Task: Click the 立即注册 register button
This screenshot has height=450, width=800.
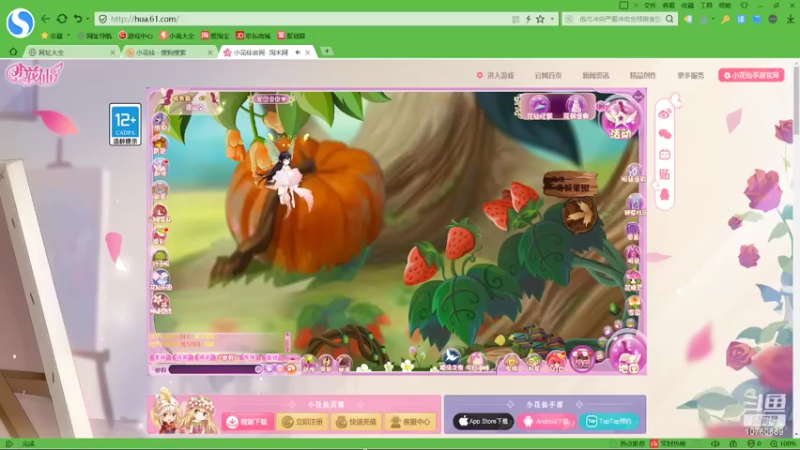Action: coord(303,422)
